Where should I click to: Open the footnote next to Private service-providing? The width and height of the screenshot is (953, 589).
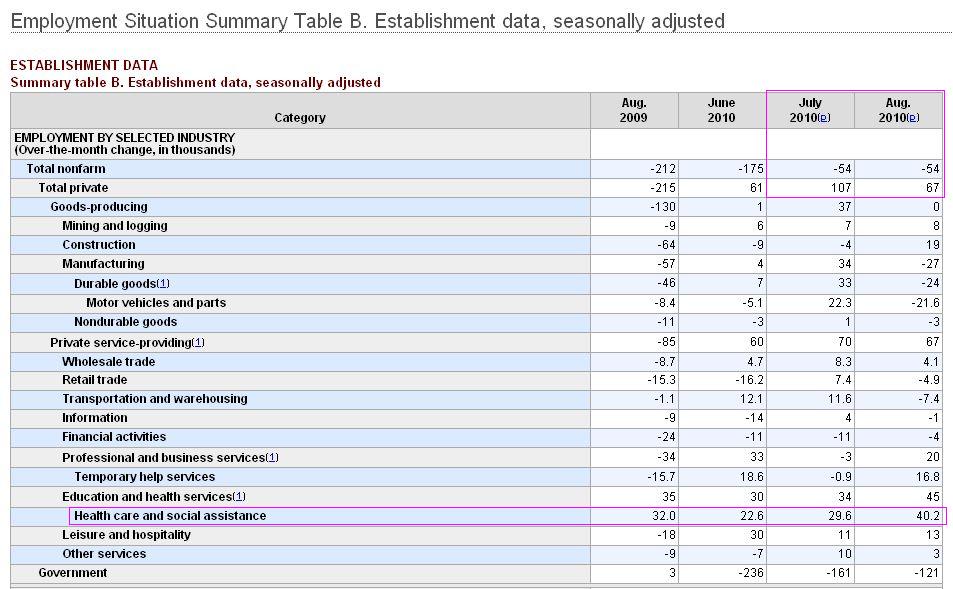(198, 343)
